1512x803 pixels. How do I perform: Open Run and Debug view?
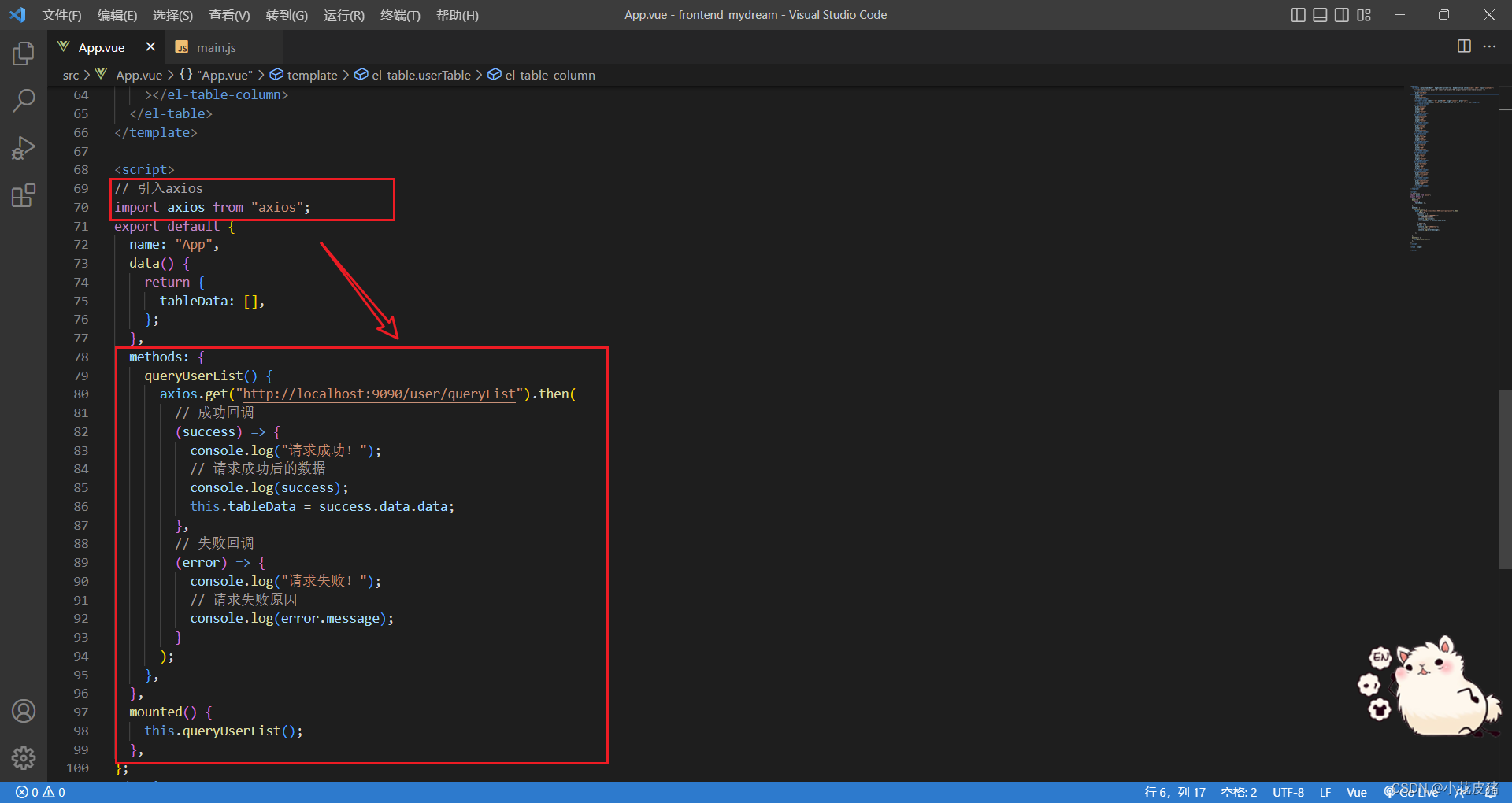coord(24,148)
